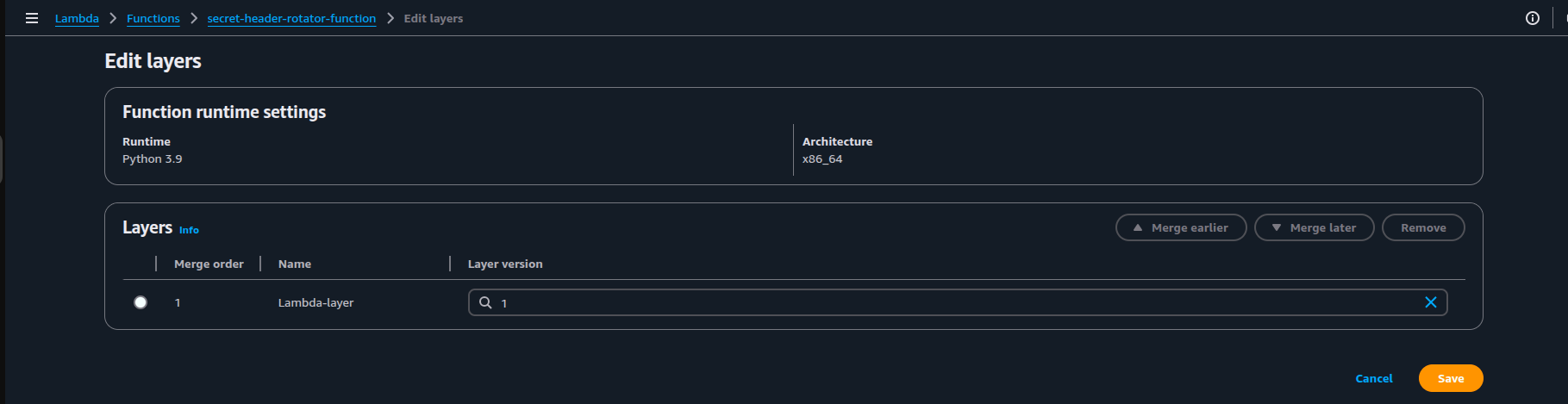Viewport: 1568px width, 404px height.
Task: Click the Name column header
Action: coord(295,264)
